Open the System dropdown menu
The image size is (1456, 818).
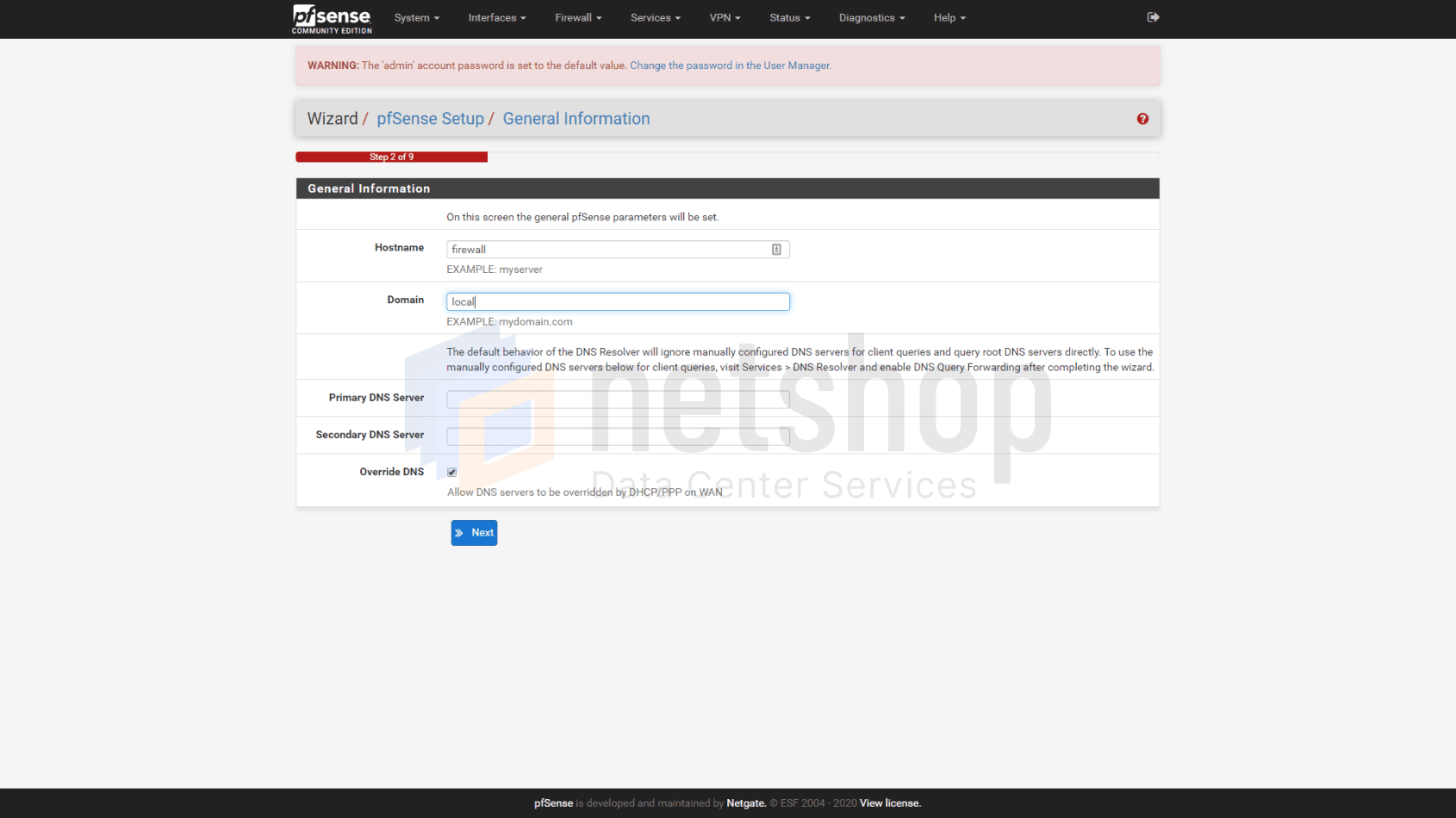point(416,17)
